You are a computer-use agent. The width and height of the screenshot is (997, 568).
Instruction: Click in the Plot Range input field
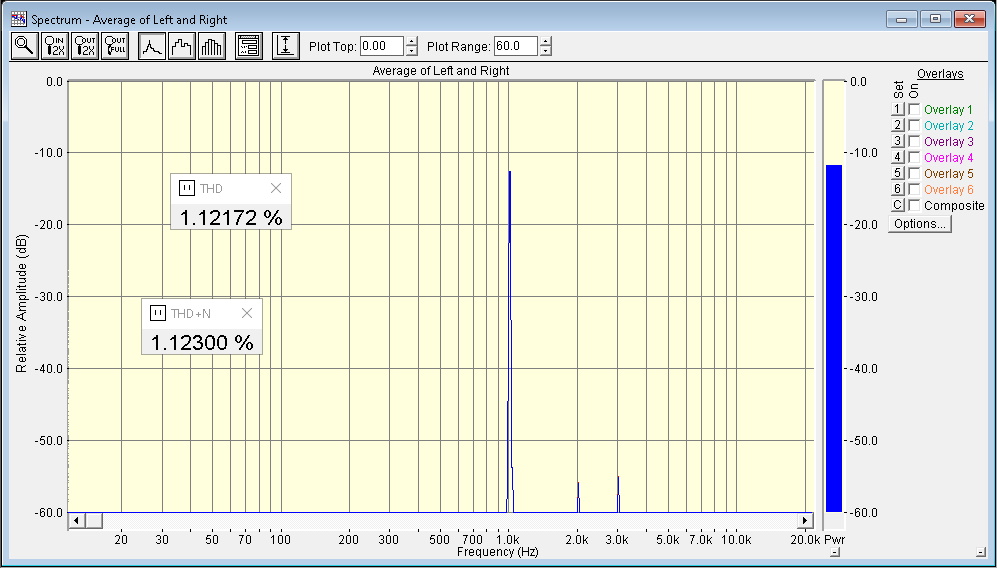[x=516, y=46]
